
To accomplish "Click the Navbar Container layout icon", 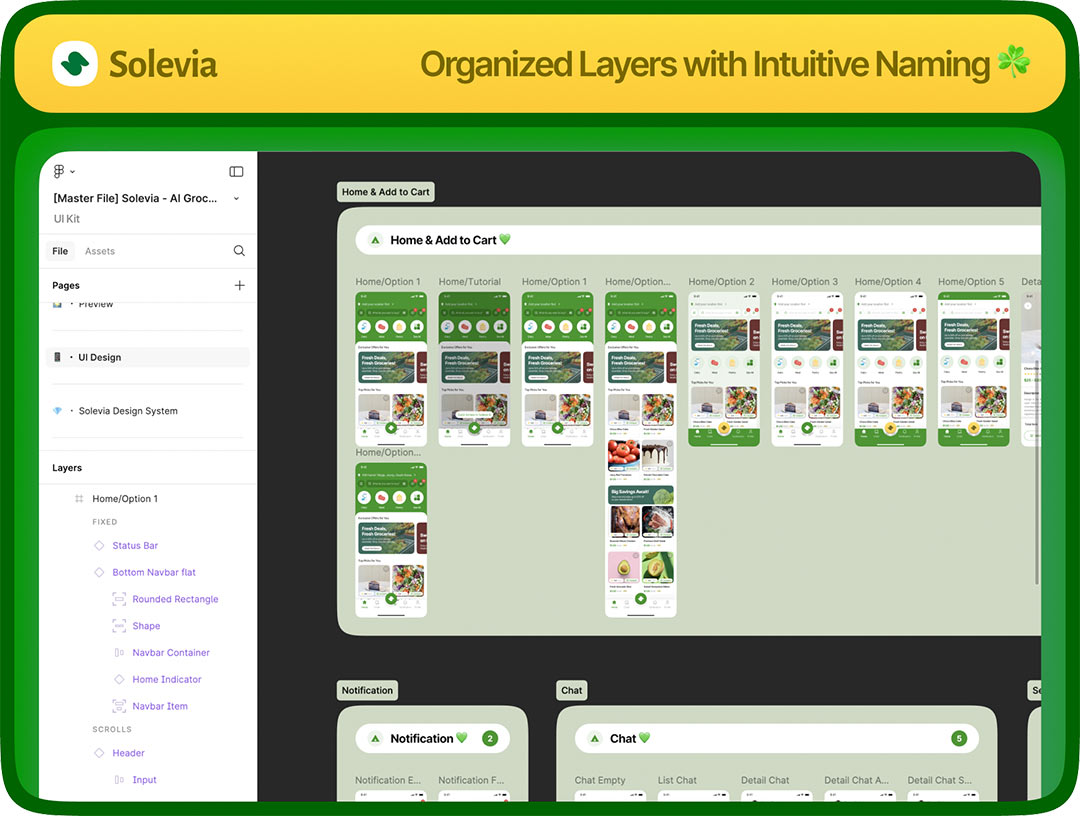I will pyautogui.click(x=119, y=653).
